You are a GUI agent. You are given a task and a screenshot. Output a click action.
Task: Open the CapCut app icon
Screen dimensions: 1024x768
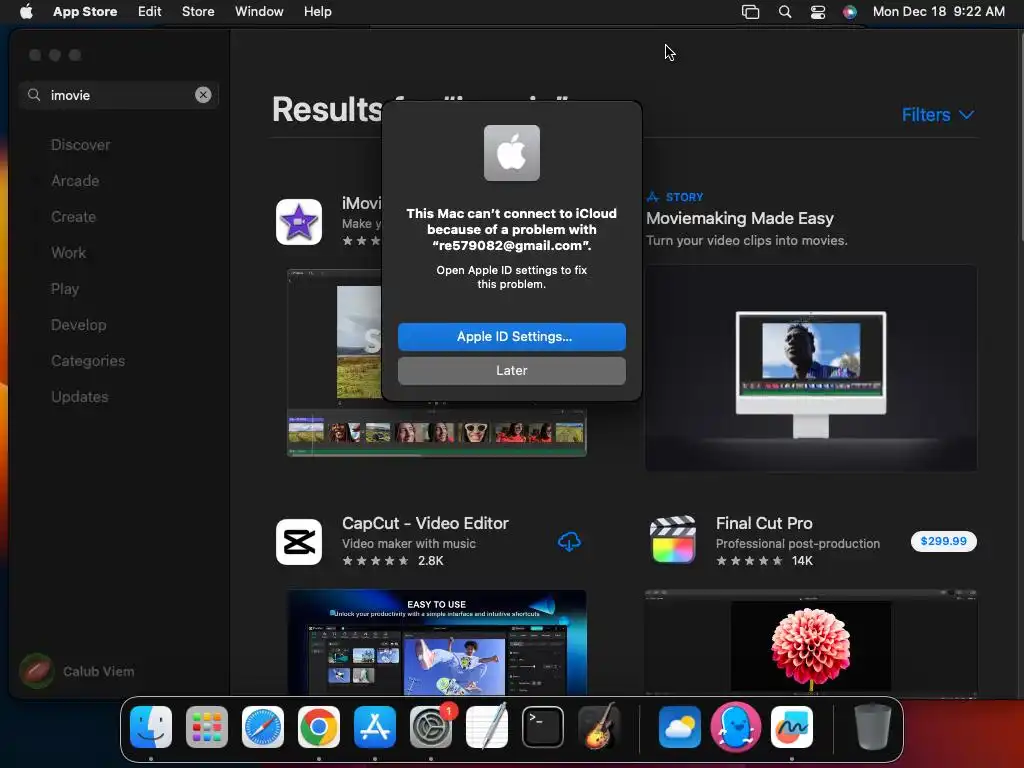click(298, 542)
